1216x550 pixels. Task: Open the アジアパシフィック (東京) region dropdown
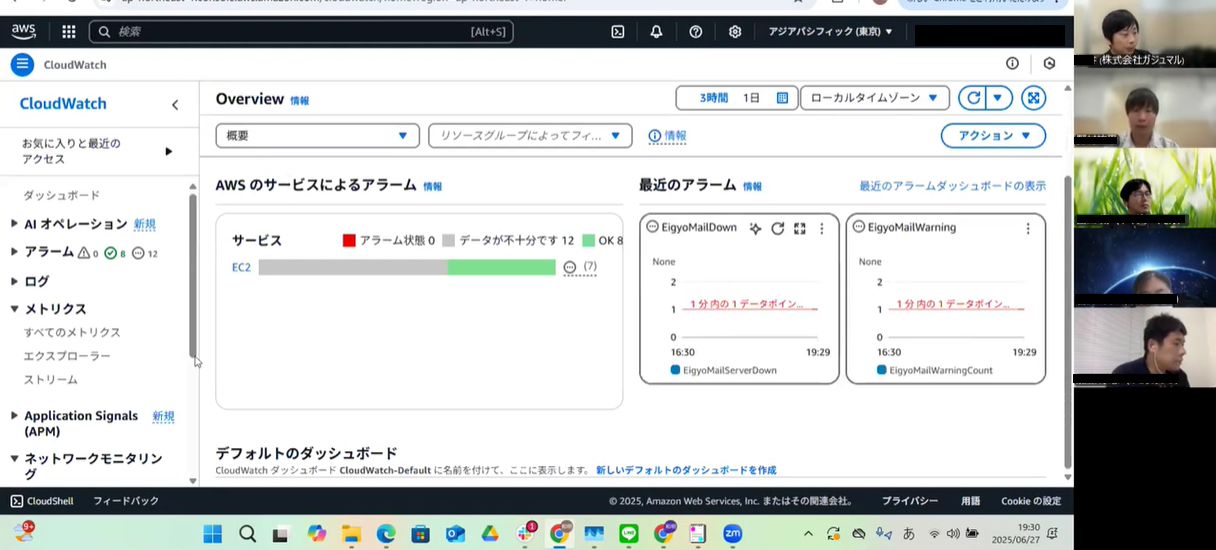click(x=830, y=32)
